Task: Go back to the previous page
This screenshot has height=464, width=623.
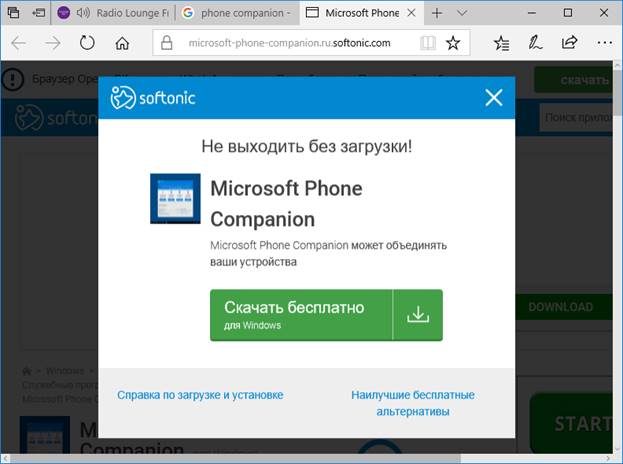Action: pos(19,43)
